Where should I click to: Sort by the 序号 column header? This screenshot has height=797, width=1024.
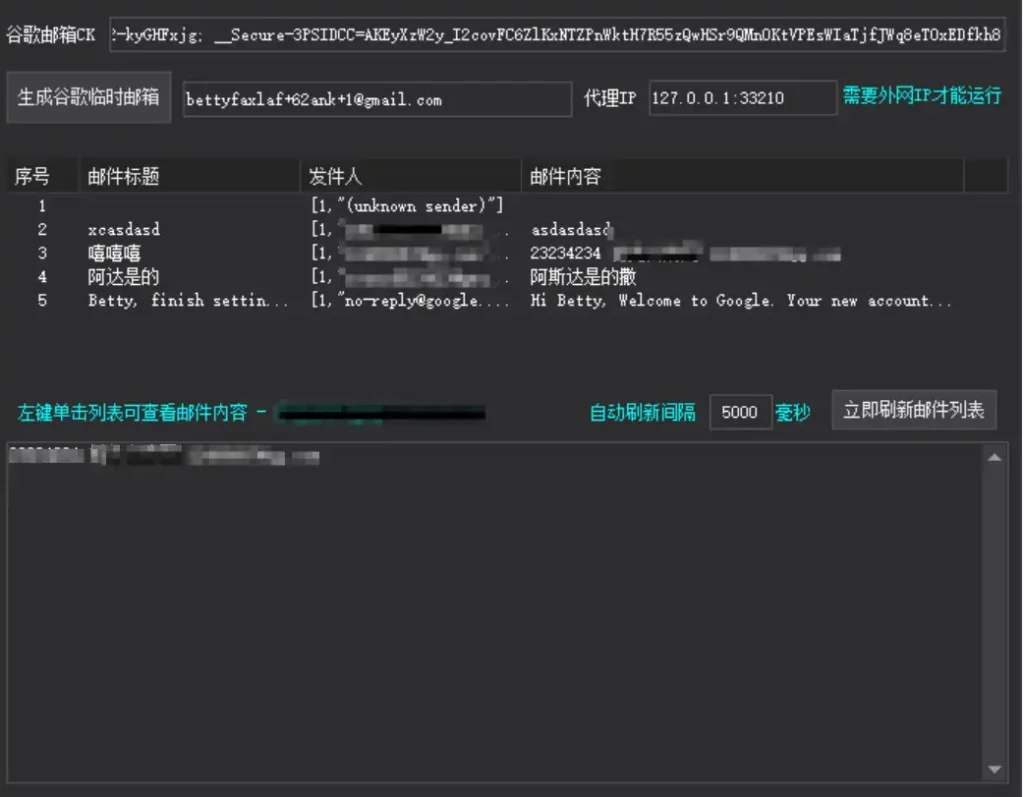(43, 176)
